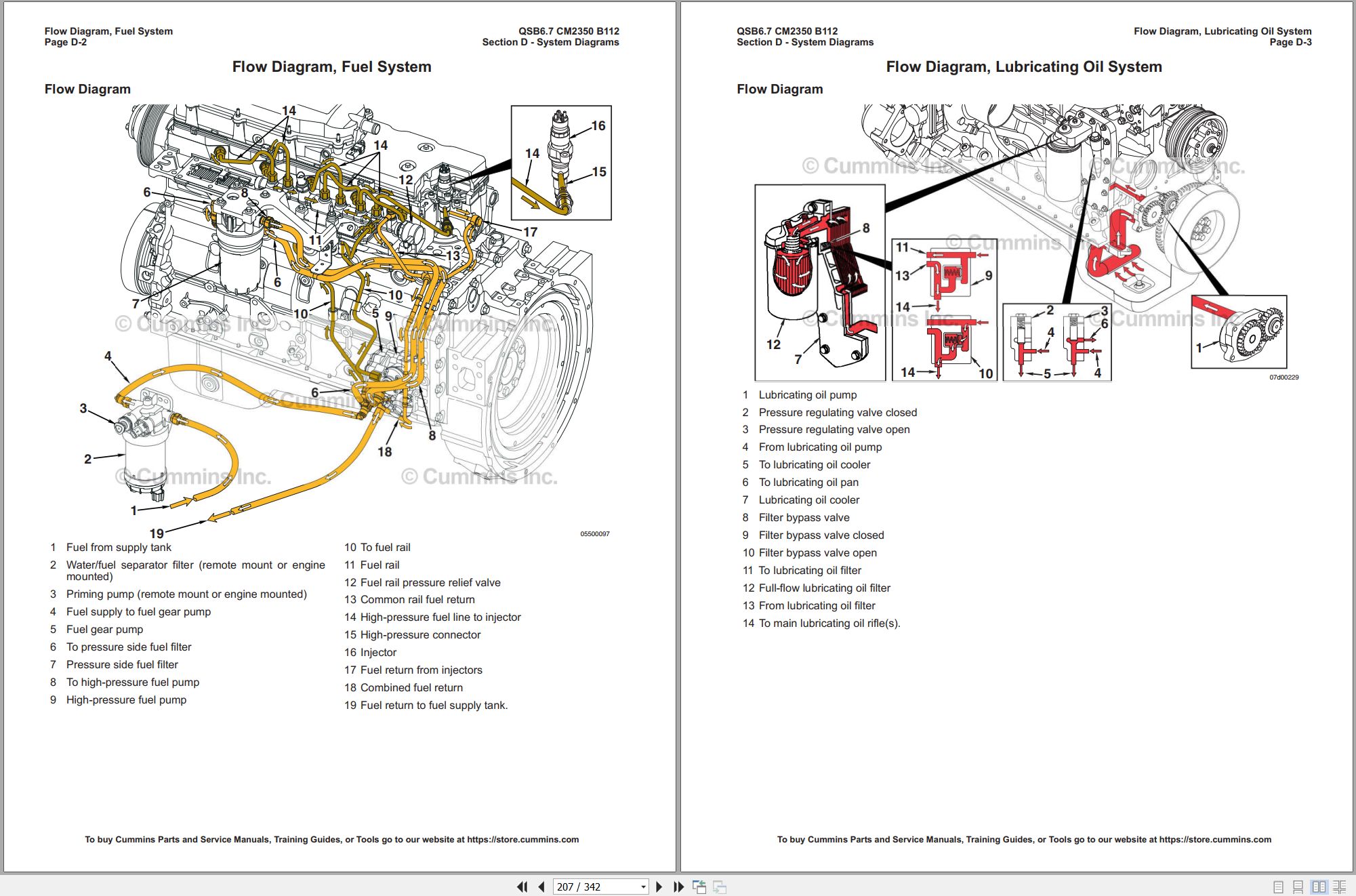
Task: Switch to single page layout
Action: 1278,887
